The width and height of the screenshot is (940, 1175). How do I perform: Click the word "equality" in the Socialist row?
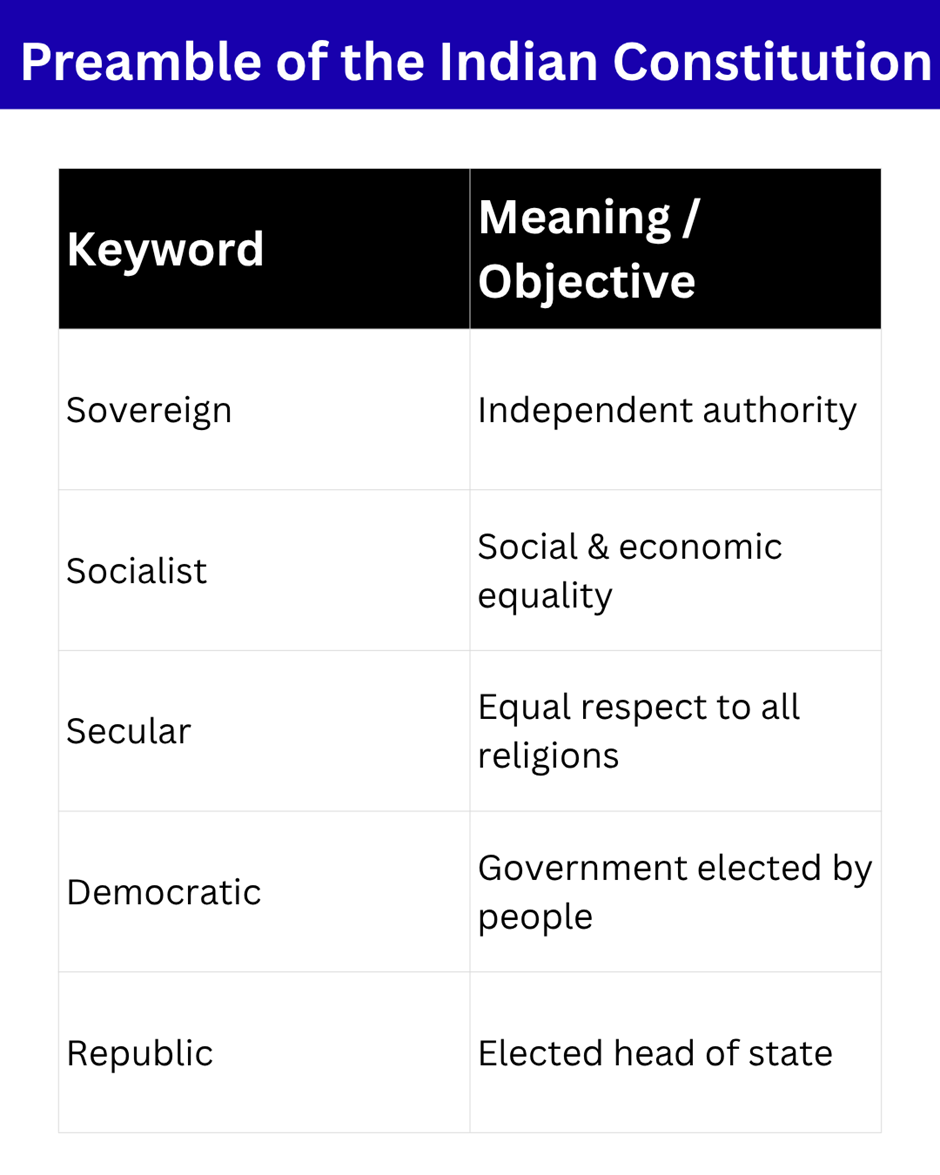pos(545,597)
